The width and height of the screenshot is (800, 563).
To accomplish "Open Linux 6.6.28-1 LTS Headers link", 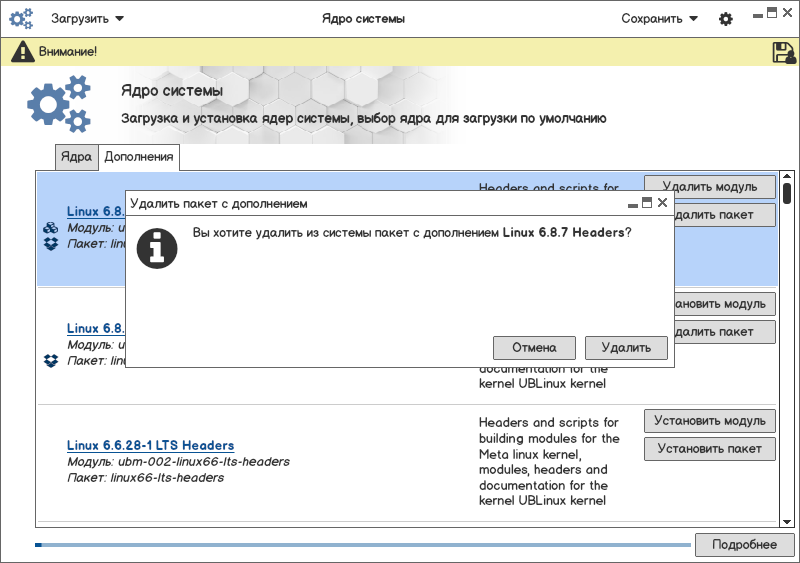I will point(151,445).
